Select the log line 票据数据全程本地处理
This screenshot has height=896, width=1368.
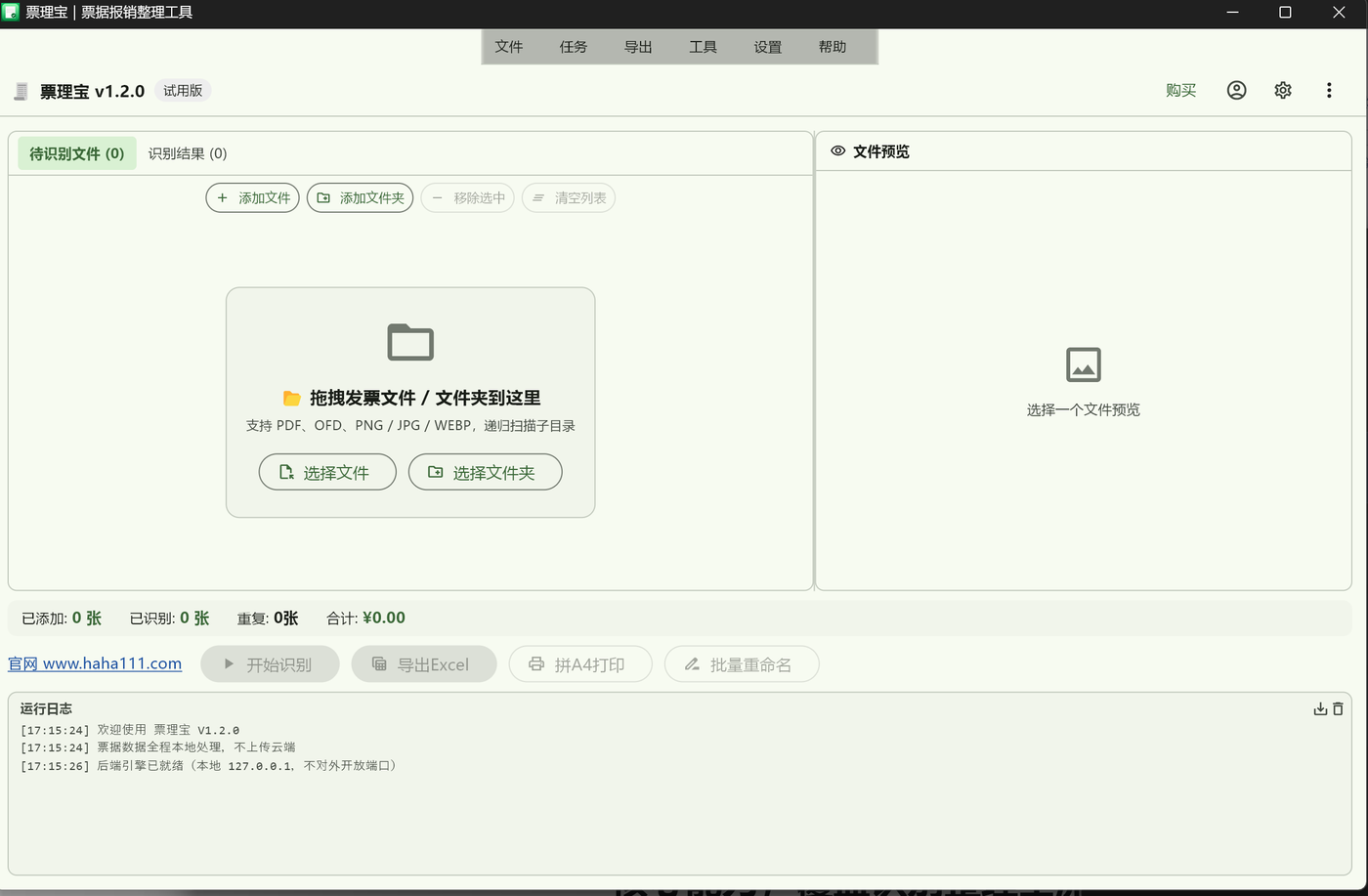[157, 747]
